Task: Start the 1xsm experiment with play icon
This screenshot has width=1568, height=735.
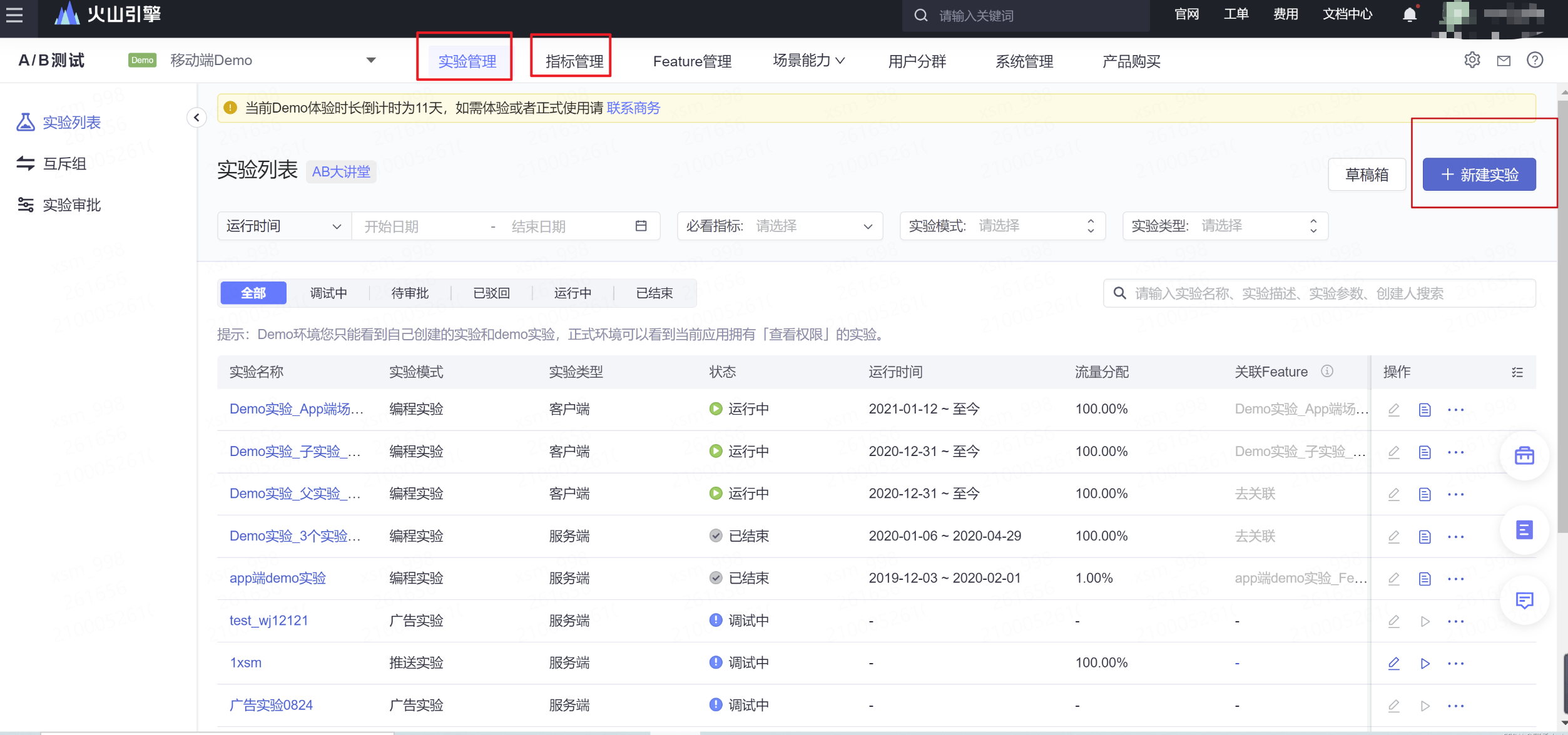Action: (1425, 663)
